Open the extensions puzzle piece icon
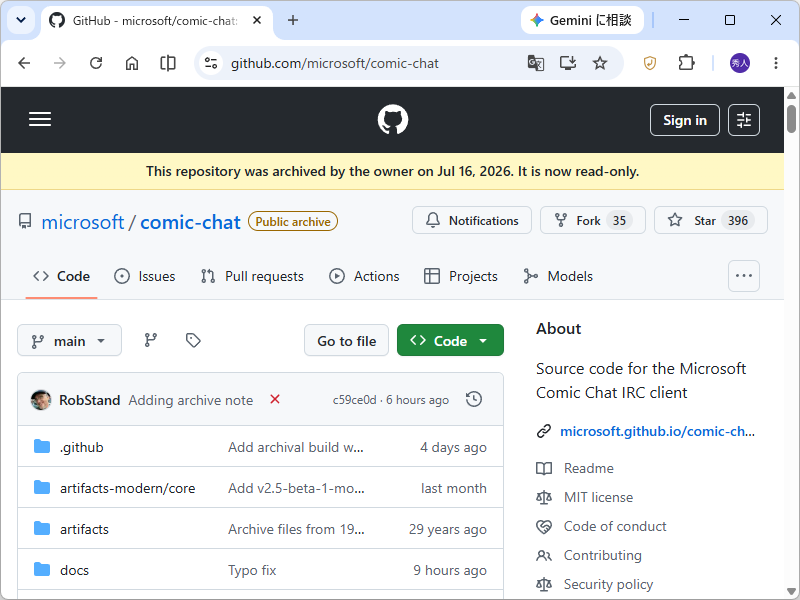This screenshot has width=800, height=600. tap(686, 63)
